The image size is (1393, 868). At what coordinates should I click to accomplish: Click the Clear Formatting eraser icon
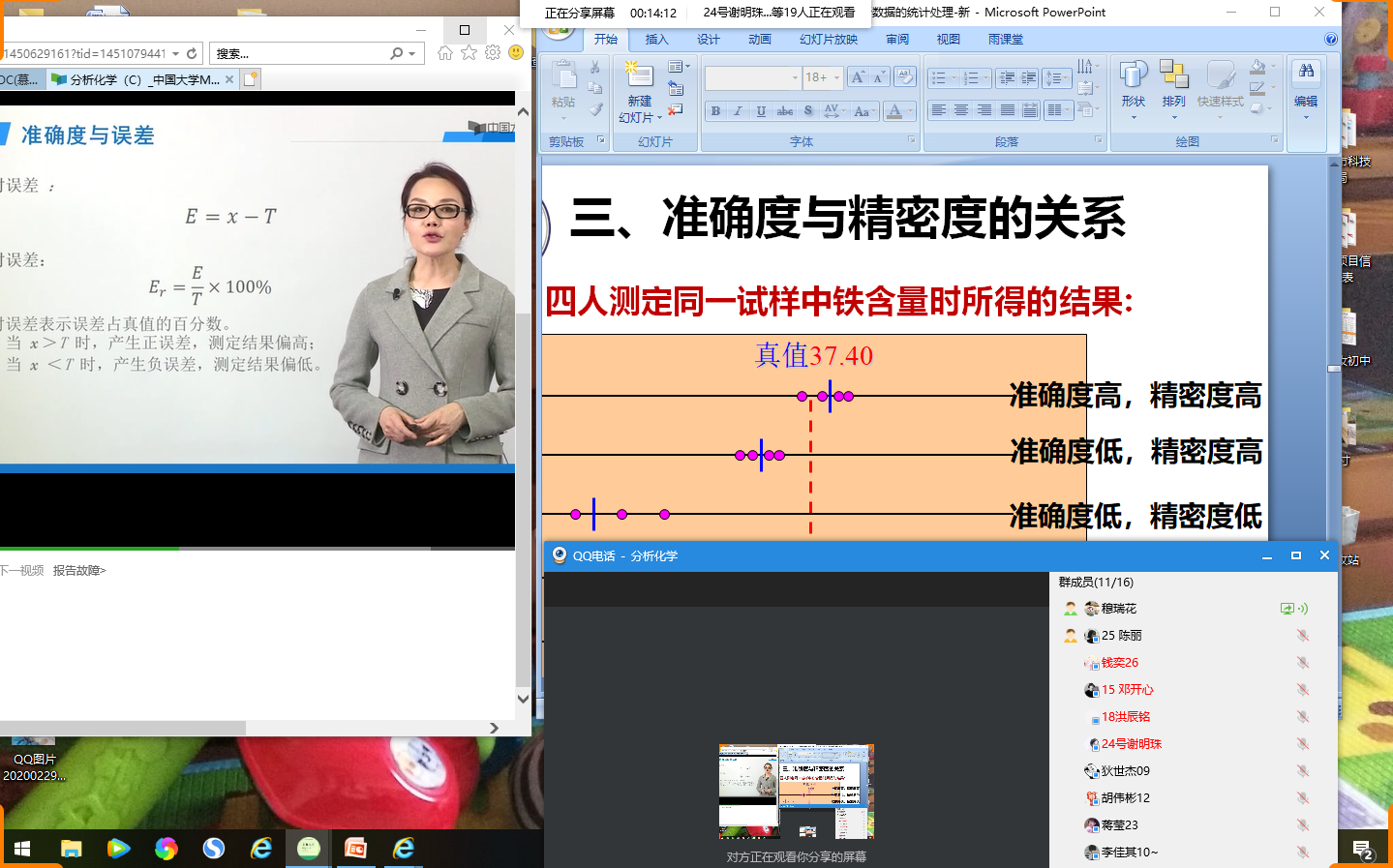(x=905, y=77)
